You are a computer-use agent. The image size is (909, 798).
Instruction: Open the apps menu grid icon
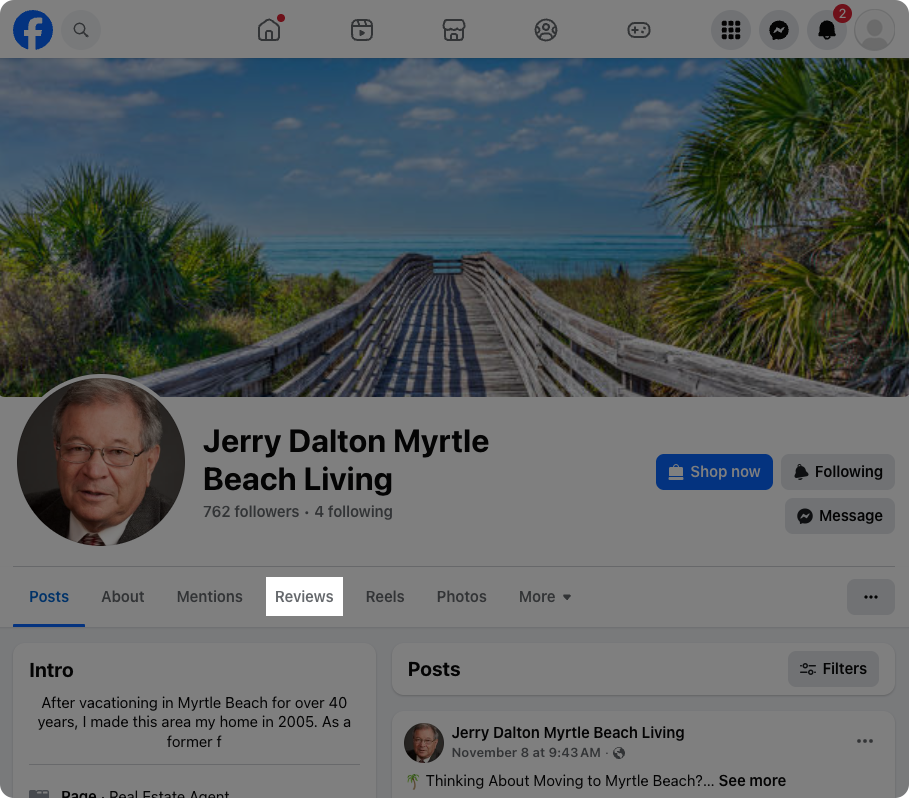coord(730,30)
